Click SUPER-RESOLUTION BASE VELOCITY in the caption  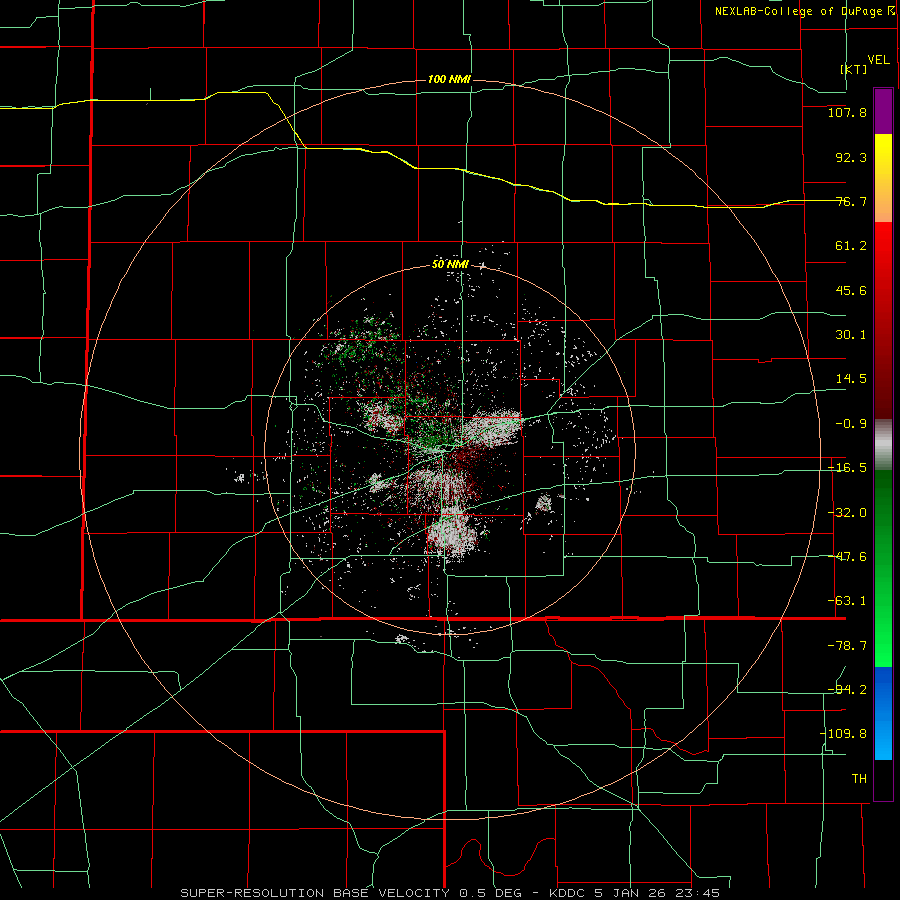click(x=315, y=893)
